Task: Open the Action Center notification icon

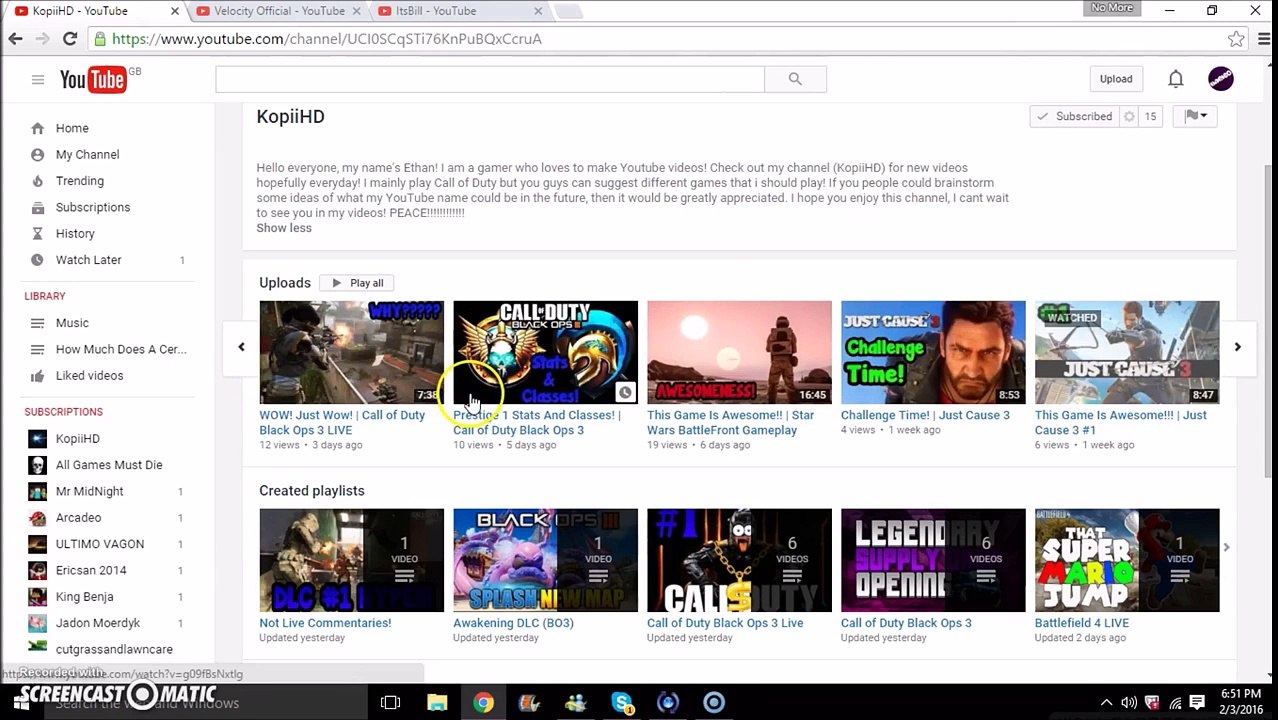Action: [x=1197, y=703]
